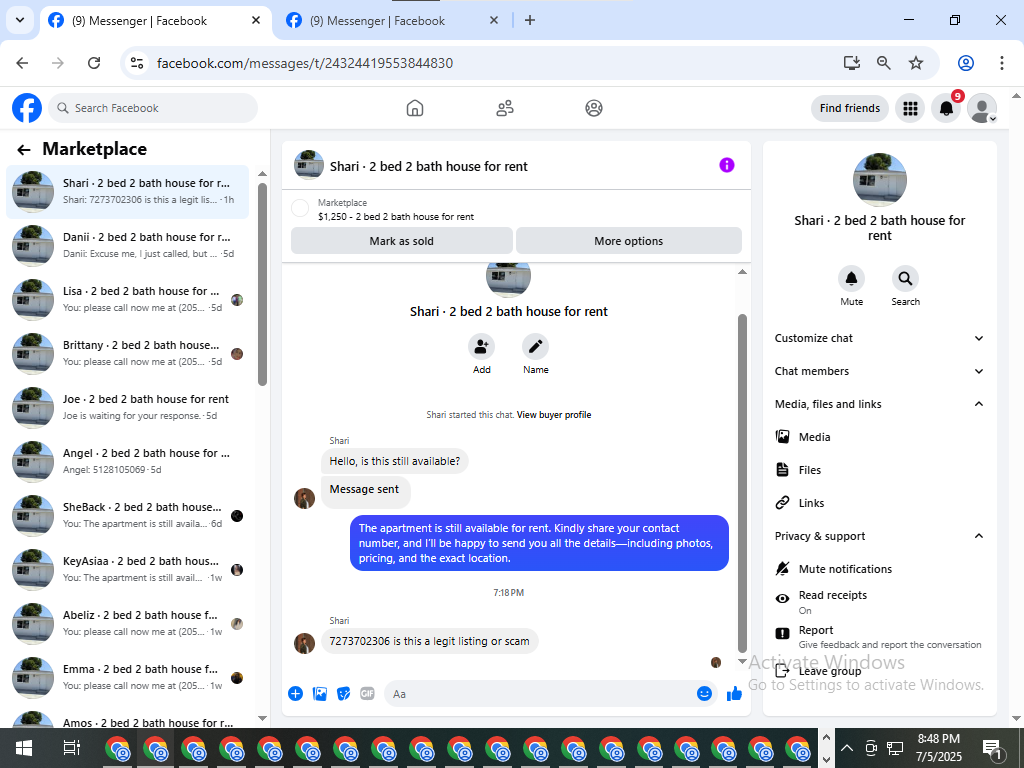
Task: Open Lisa's conversation in the list
Action: [127, 300]
